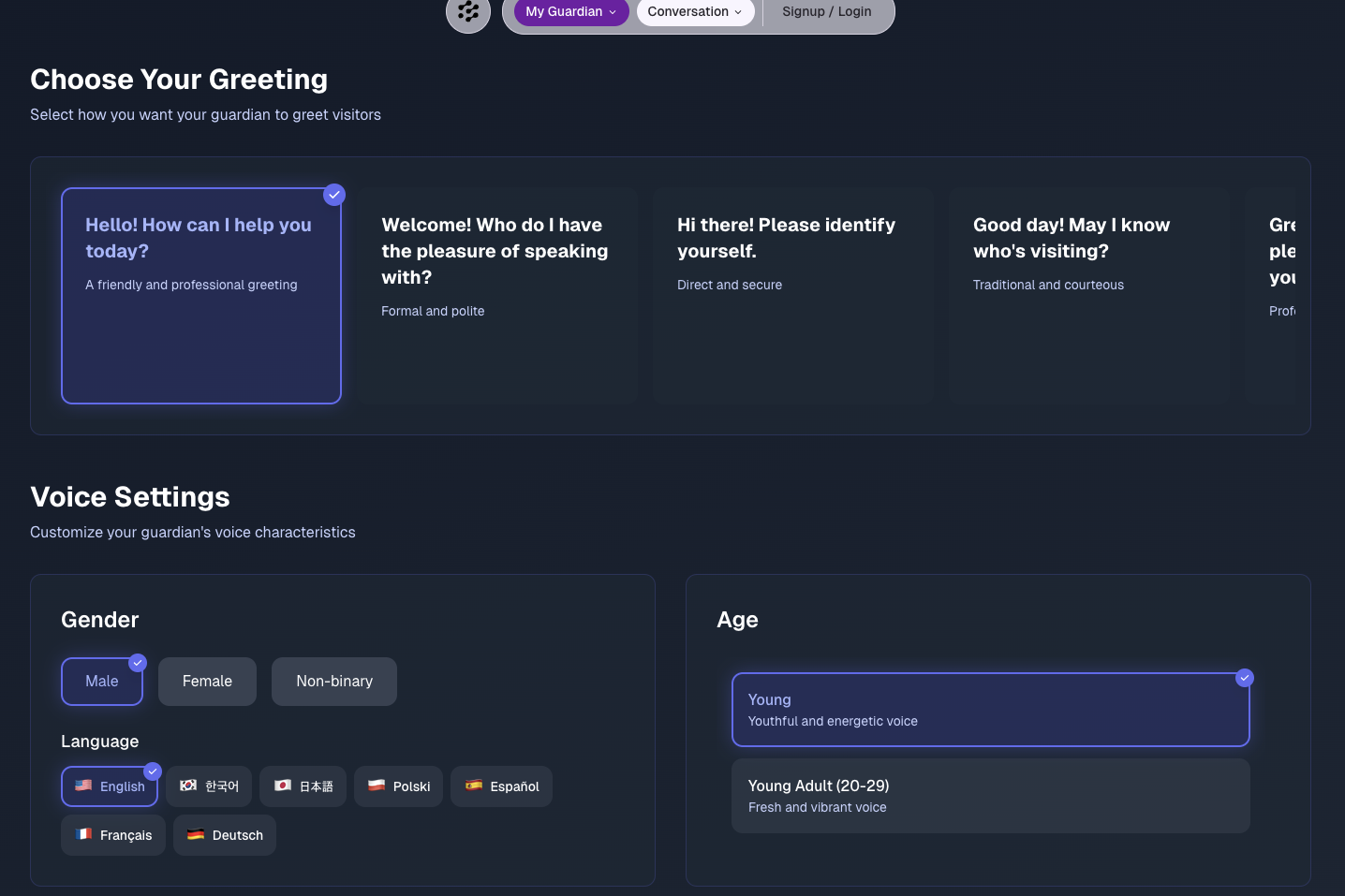This screenshot has height=896, width=1345.
Task: Click Signup / Login
Action: pos(826,11)
